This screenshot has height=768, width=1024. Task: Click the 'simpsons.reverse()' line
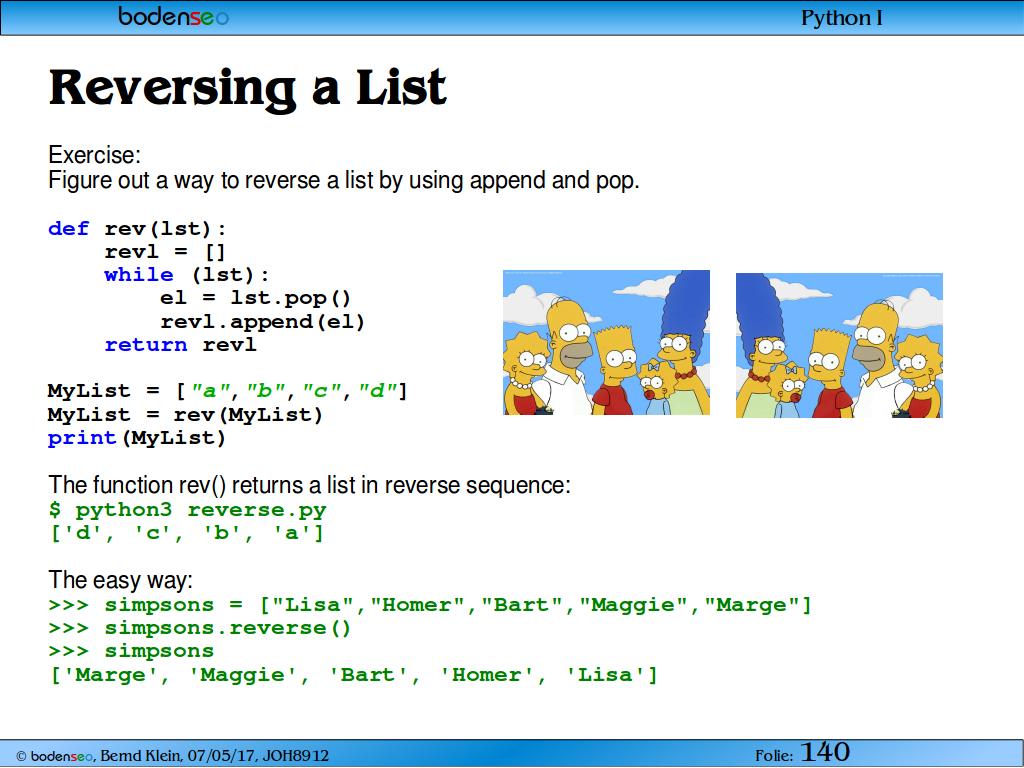coord(200,628)
